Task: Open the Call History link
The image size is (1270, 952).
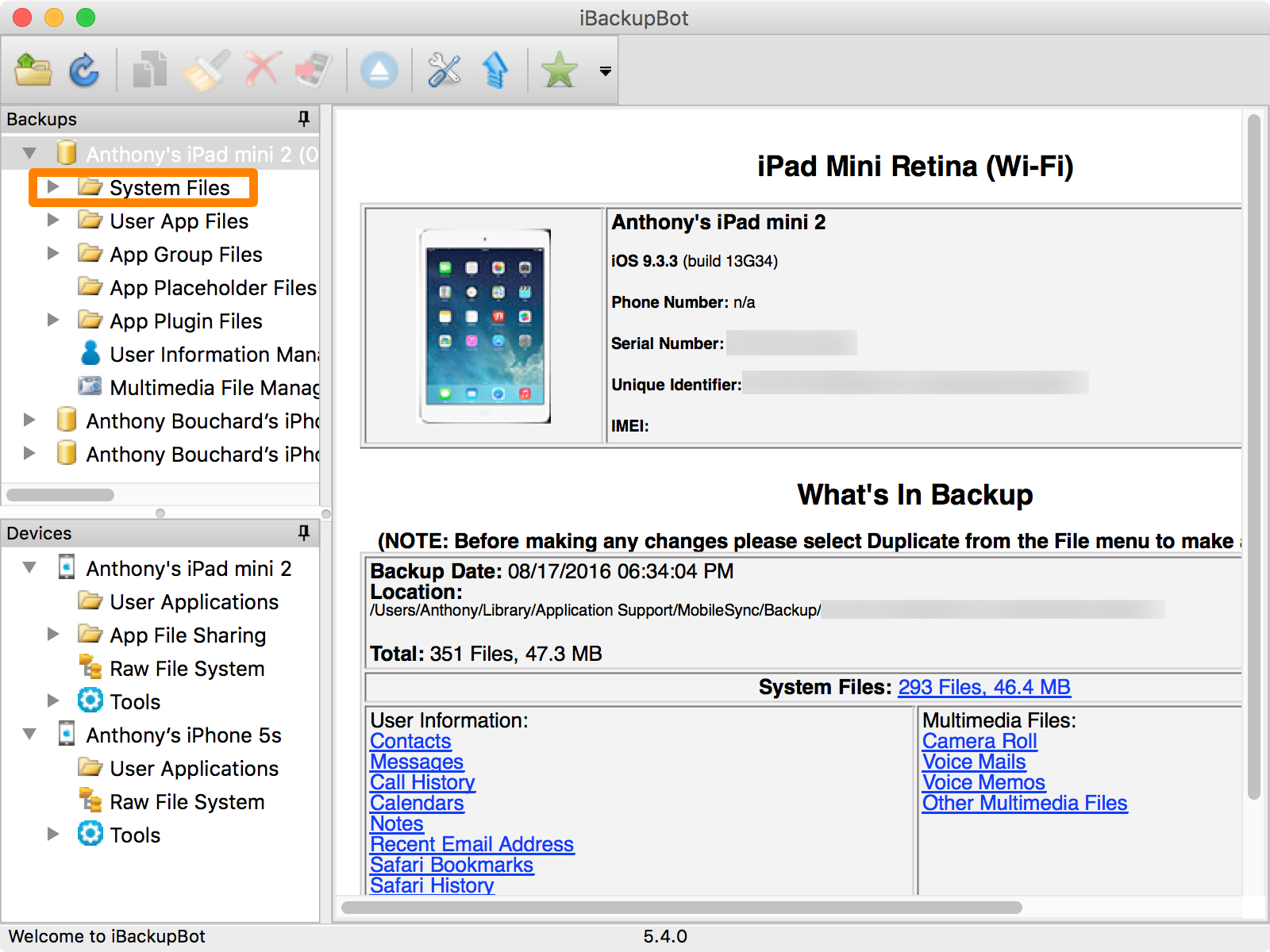Action: click(x=422, y=782)
